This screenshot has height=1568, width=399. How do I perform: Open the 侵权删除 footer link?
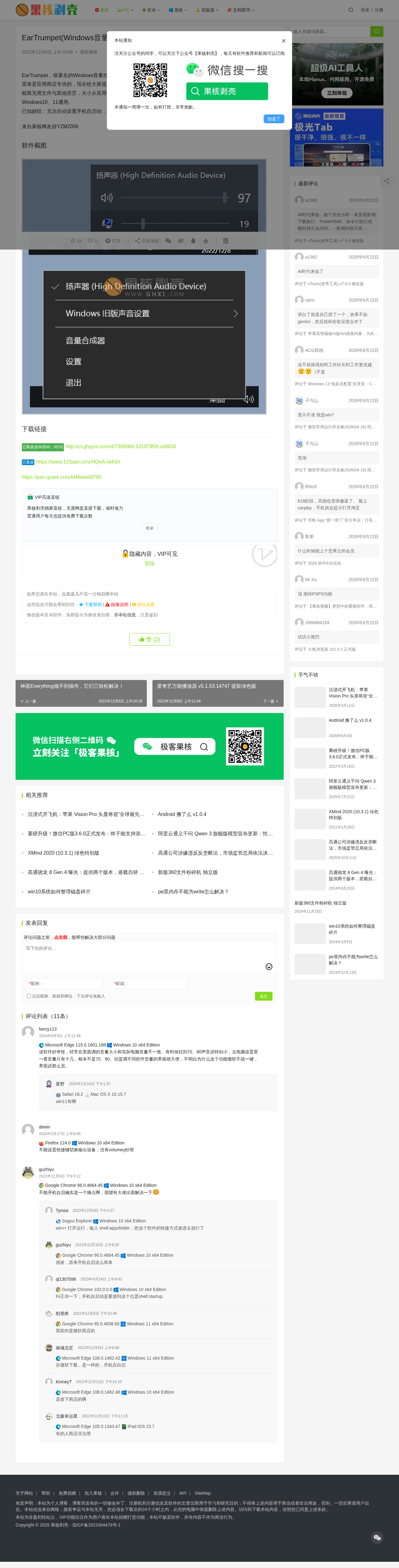pos(136,1493)
